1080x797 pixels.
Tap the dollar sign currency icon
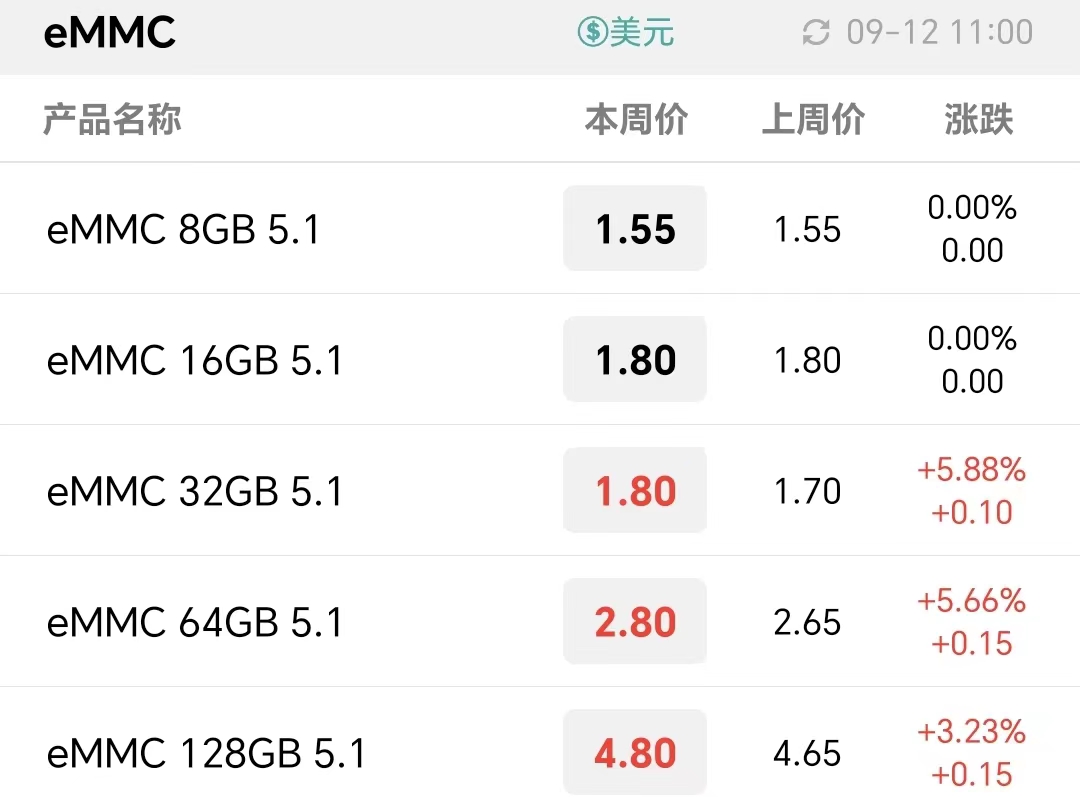click(x=592, y=32)
